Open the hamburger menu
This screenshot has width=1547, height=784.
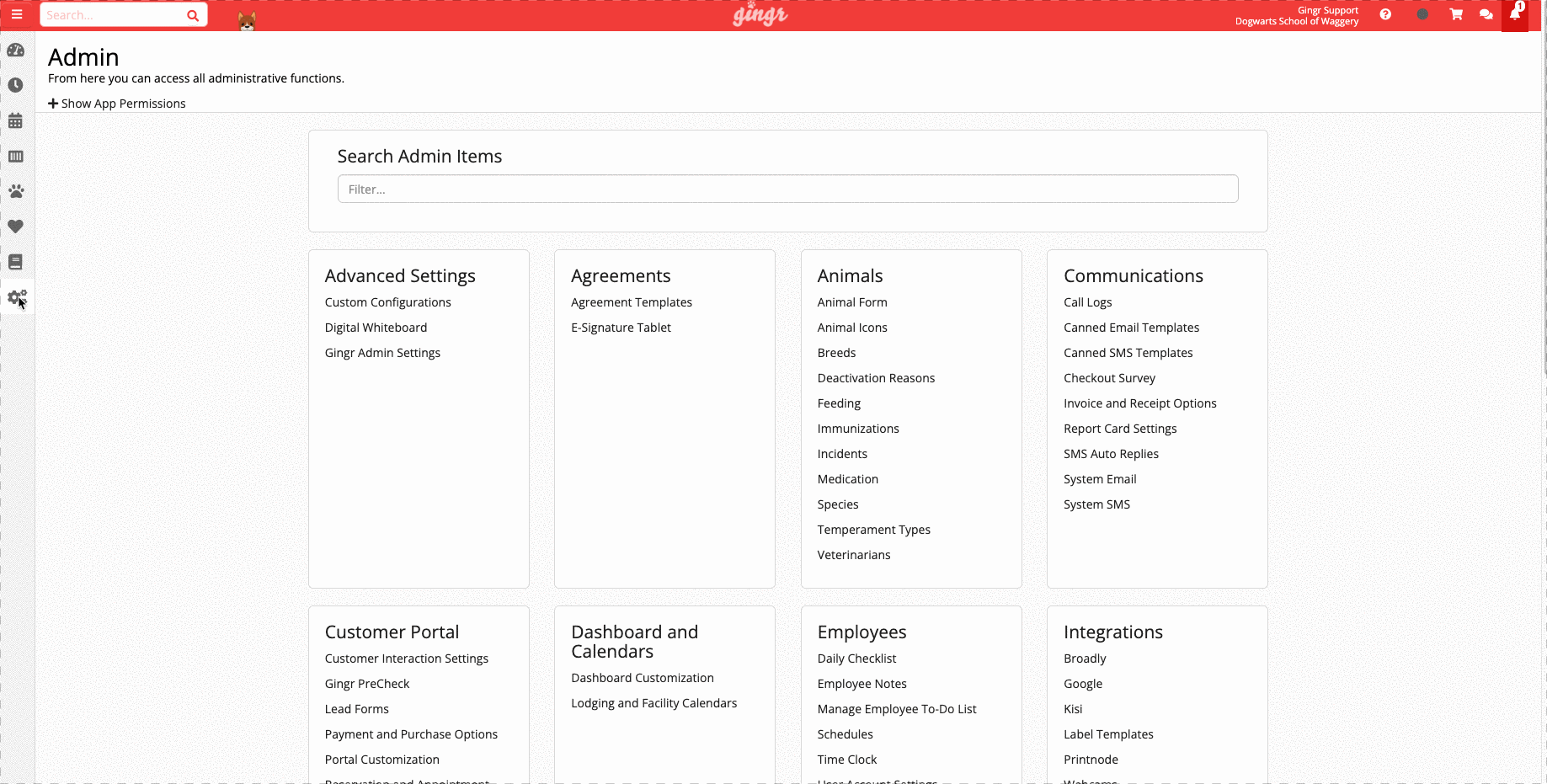click(17, 14)
